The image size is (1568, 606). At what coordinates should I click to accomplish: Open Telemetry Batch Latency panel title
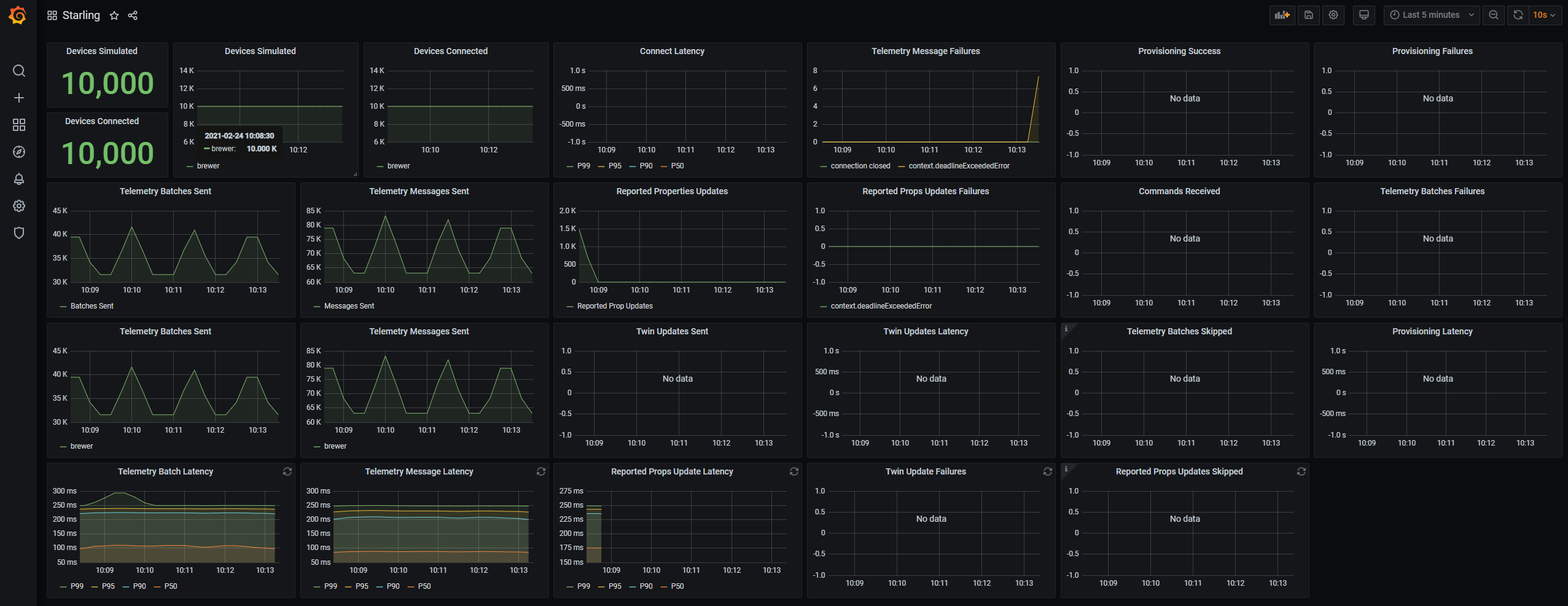165,471
